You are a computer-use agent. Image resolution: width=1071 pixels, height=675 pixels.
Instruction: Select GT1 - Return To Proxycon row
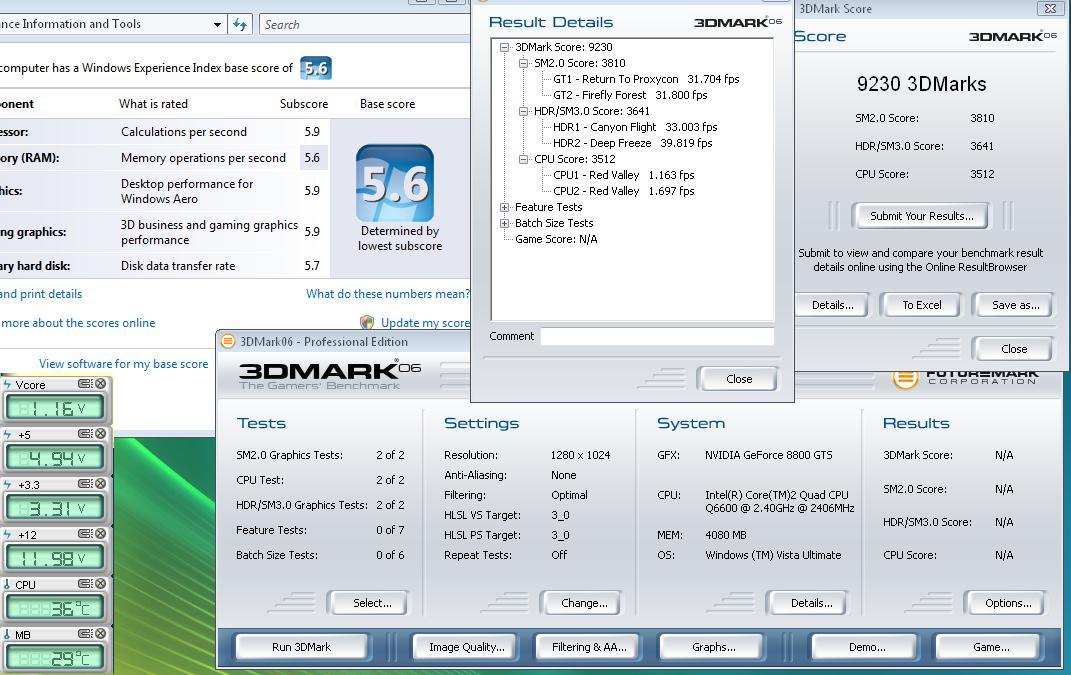click(x=646, y=79)
